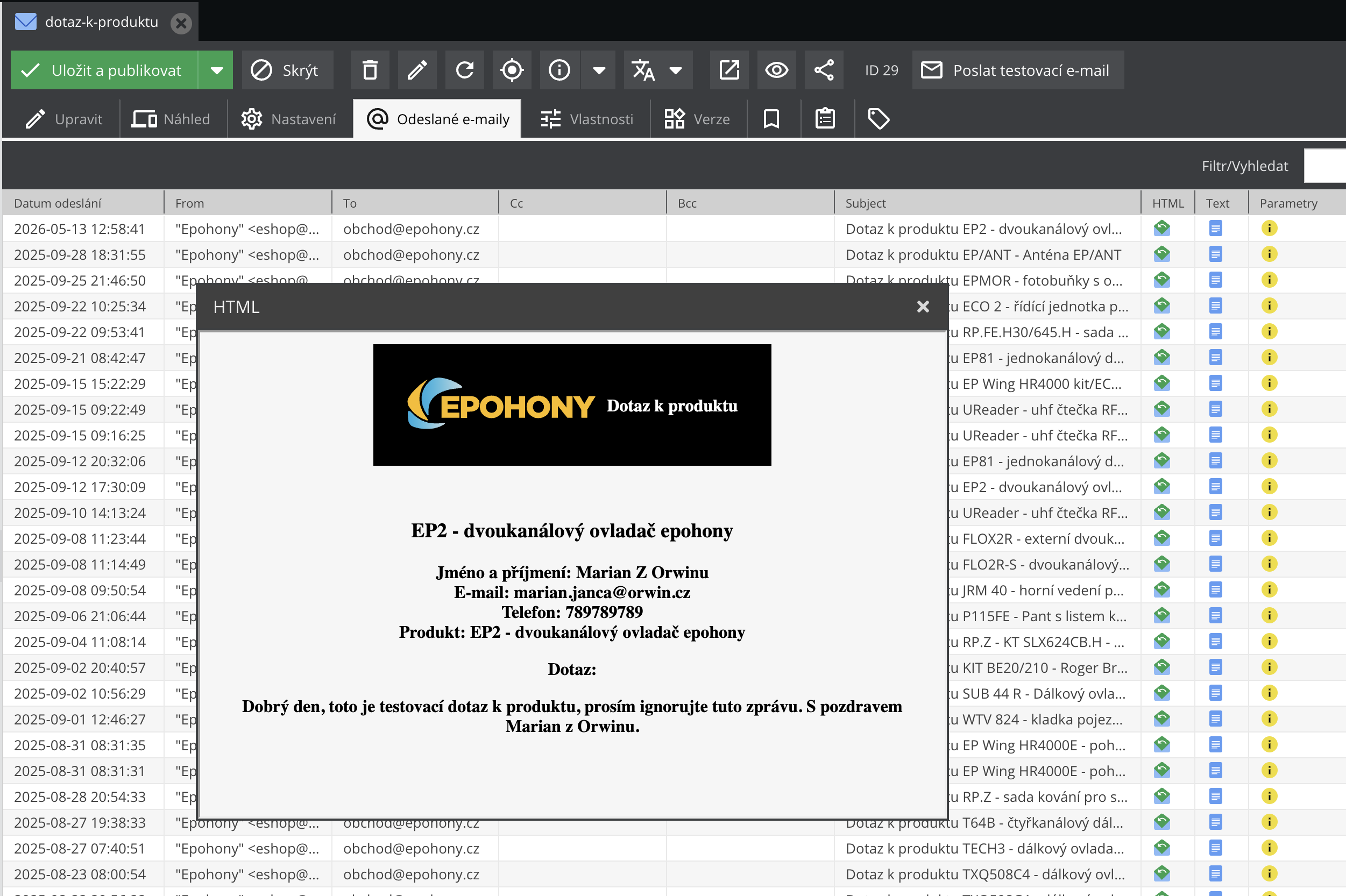Open in new window icon
Image resolution: width=1346 pixels, height=896 pixels.
(729, 70)
